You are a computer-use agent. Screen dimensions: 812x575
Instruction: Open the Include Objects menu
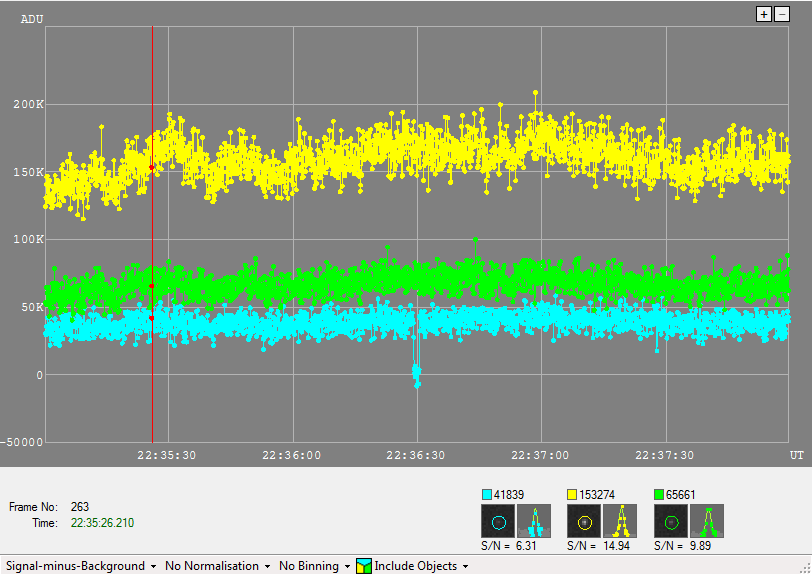(421, 566)
